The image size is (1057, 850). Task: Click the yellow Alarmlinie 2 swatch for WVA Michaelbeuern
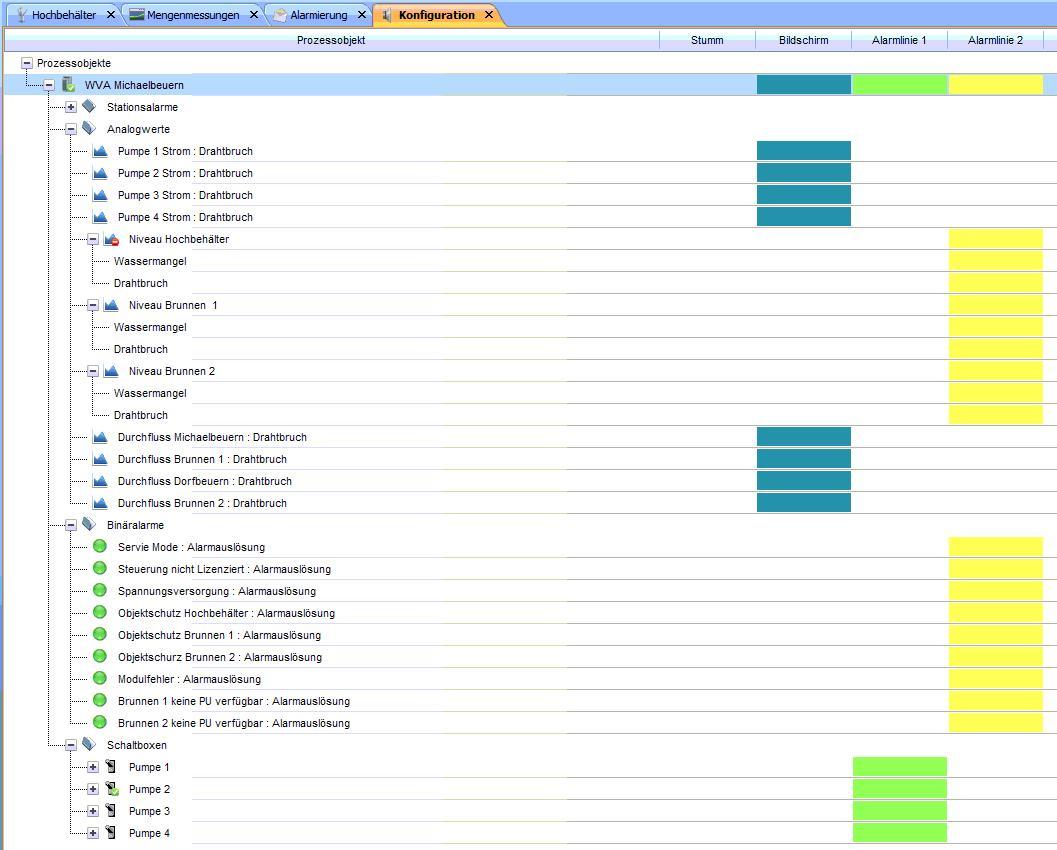click(x=995, y=85)
